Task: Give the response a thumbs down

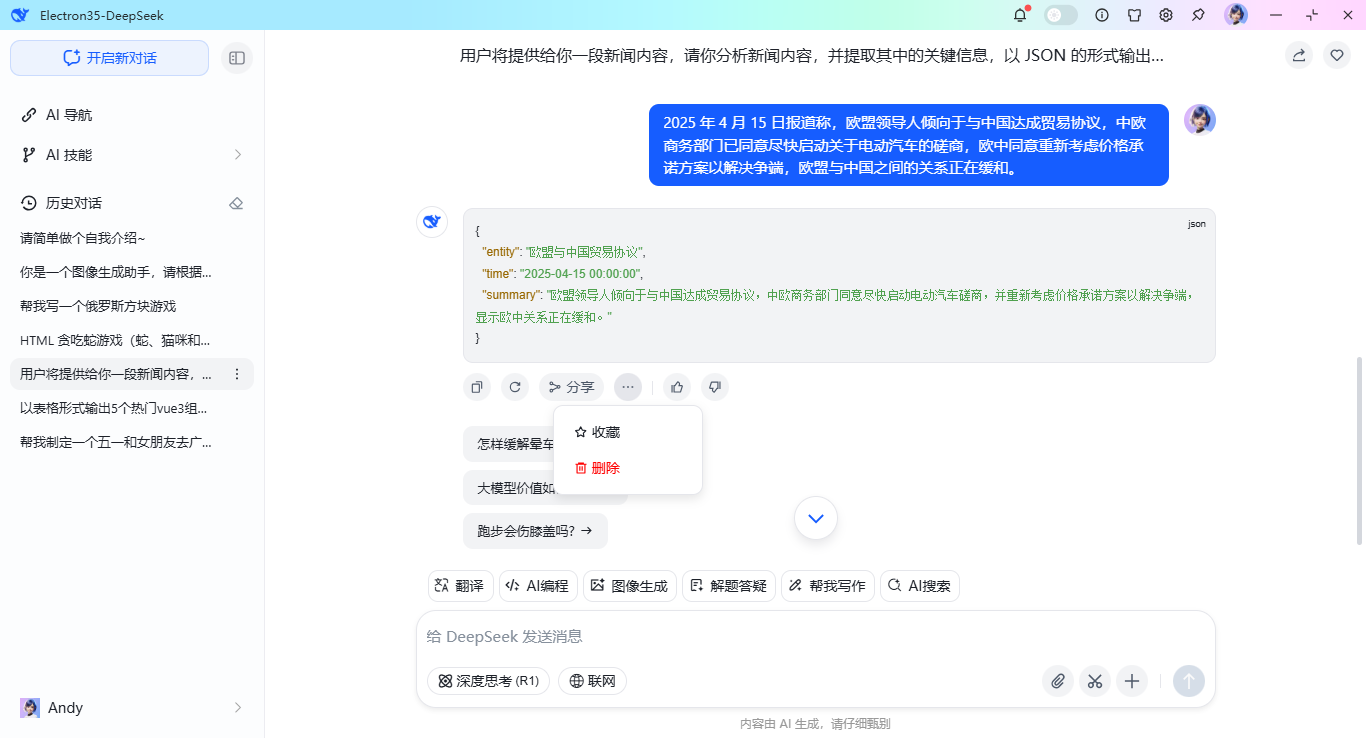Action: pos(715,387)
